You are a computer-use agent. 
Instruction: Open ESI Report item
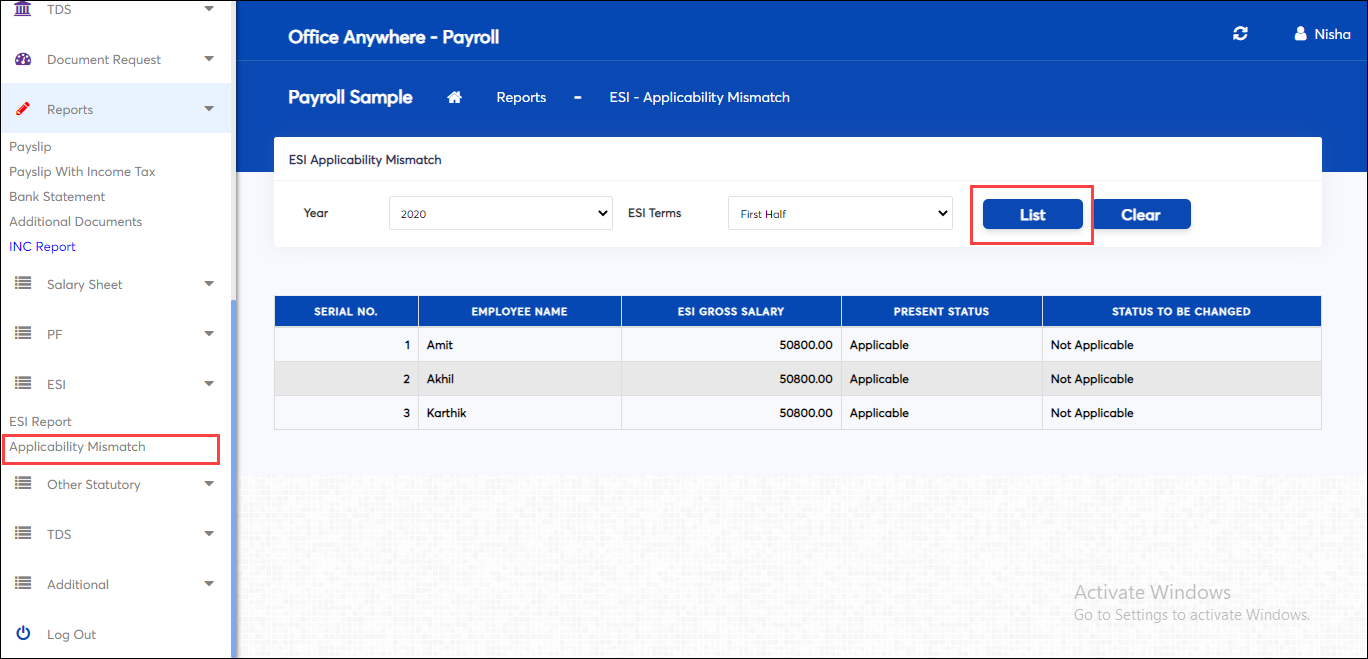click(x=40, y=422)
